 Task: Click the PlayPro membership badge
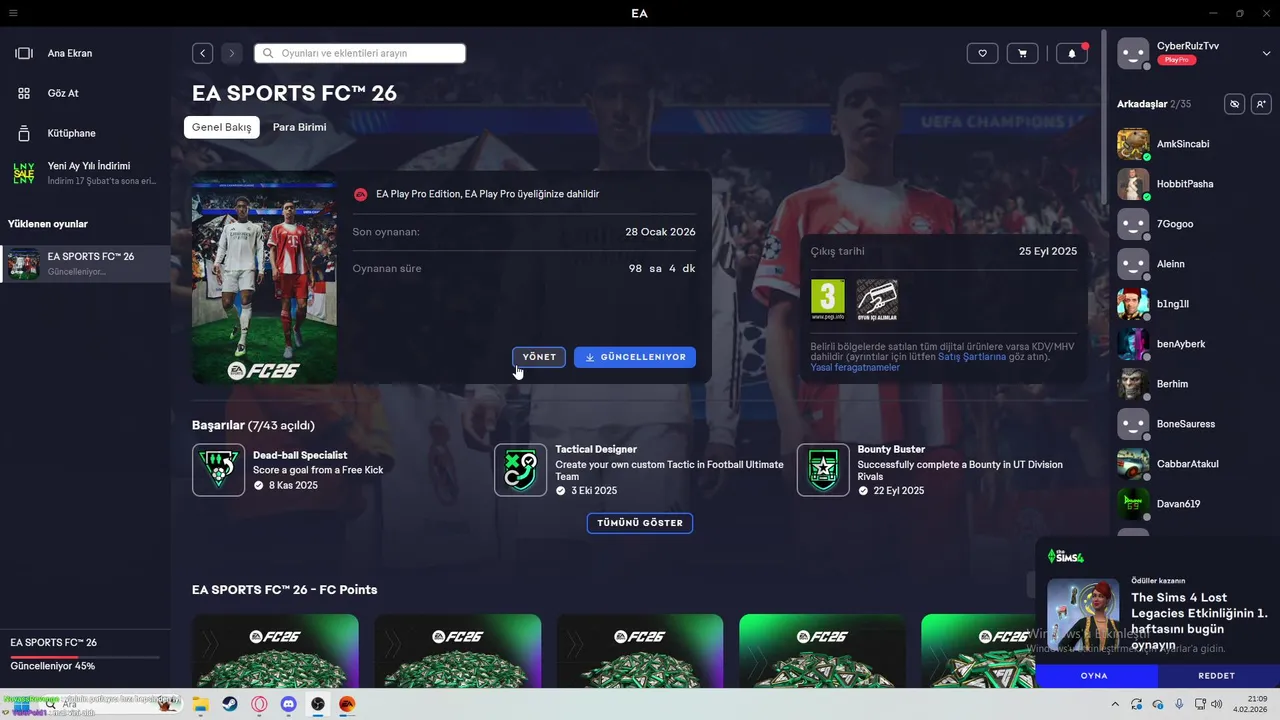coord(1176,60)
